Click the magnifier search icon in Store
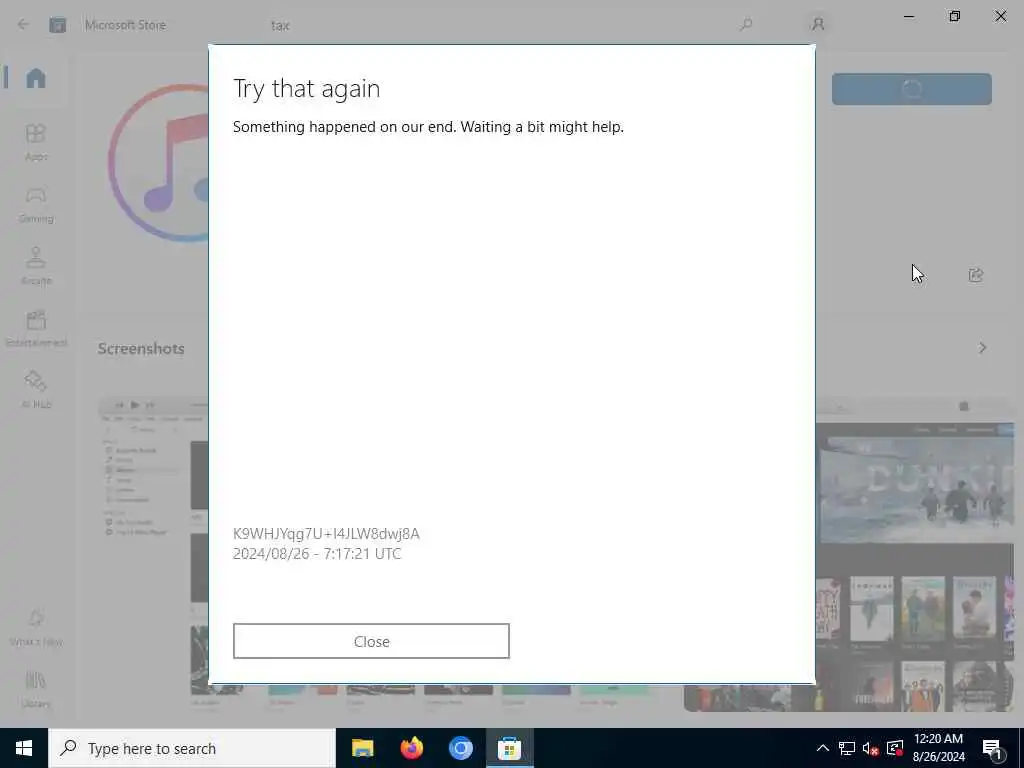The image size is (1024, 768). pyautogui.click(x=746, y=25)
